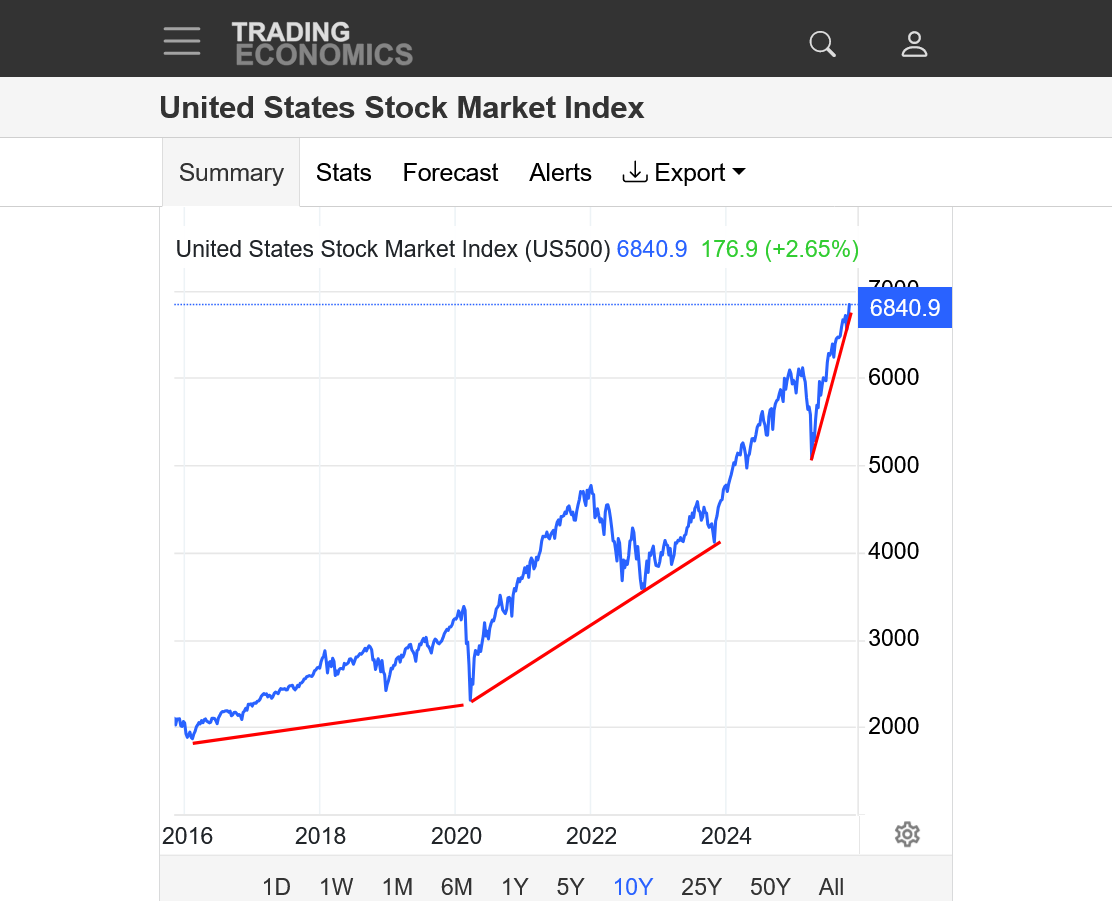
Task: Open the Forecast tab
Action: point(450,173)
